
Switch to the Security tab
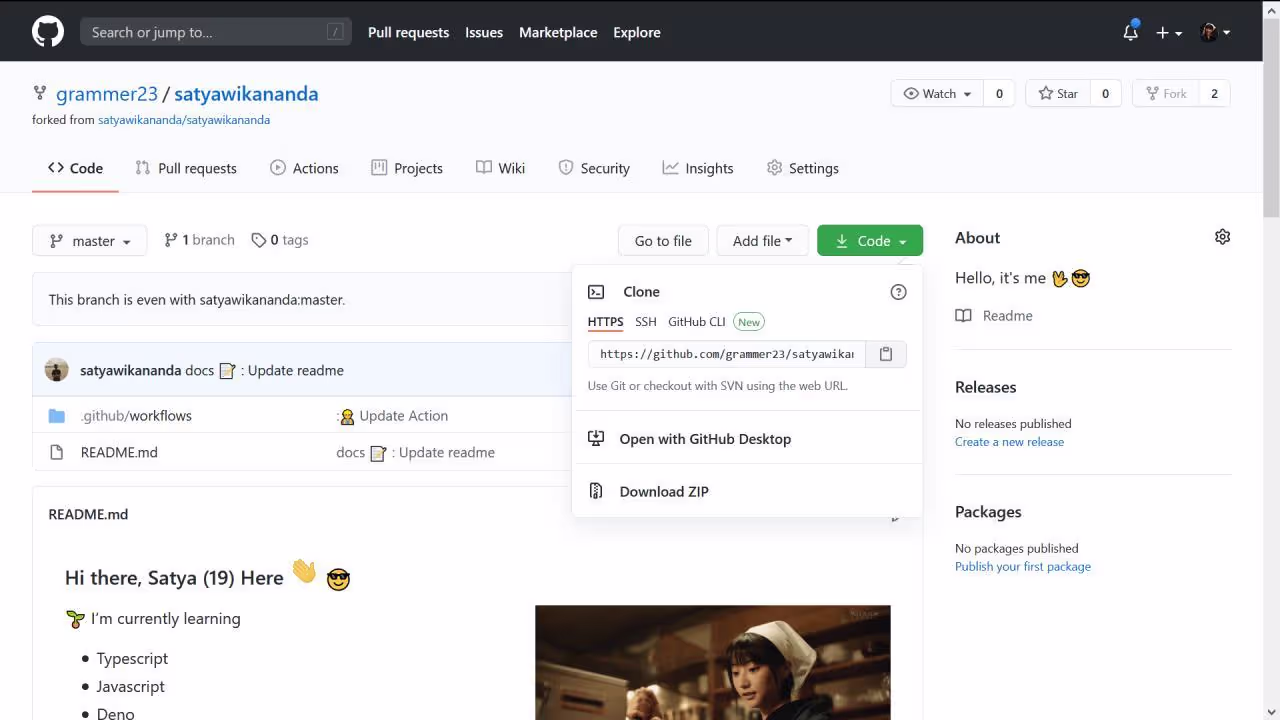tap(594, 168)
